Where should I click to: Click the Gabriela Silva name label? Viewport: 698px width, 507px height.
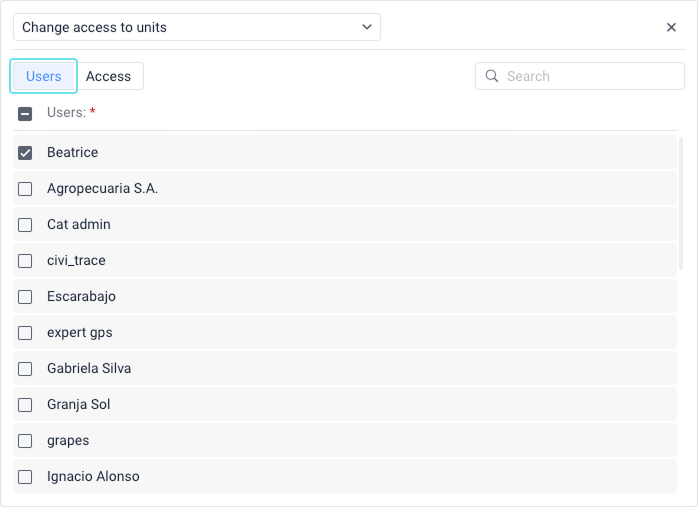pyautogui.click(x=89, y=369)
